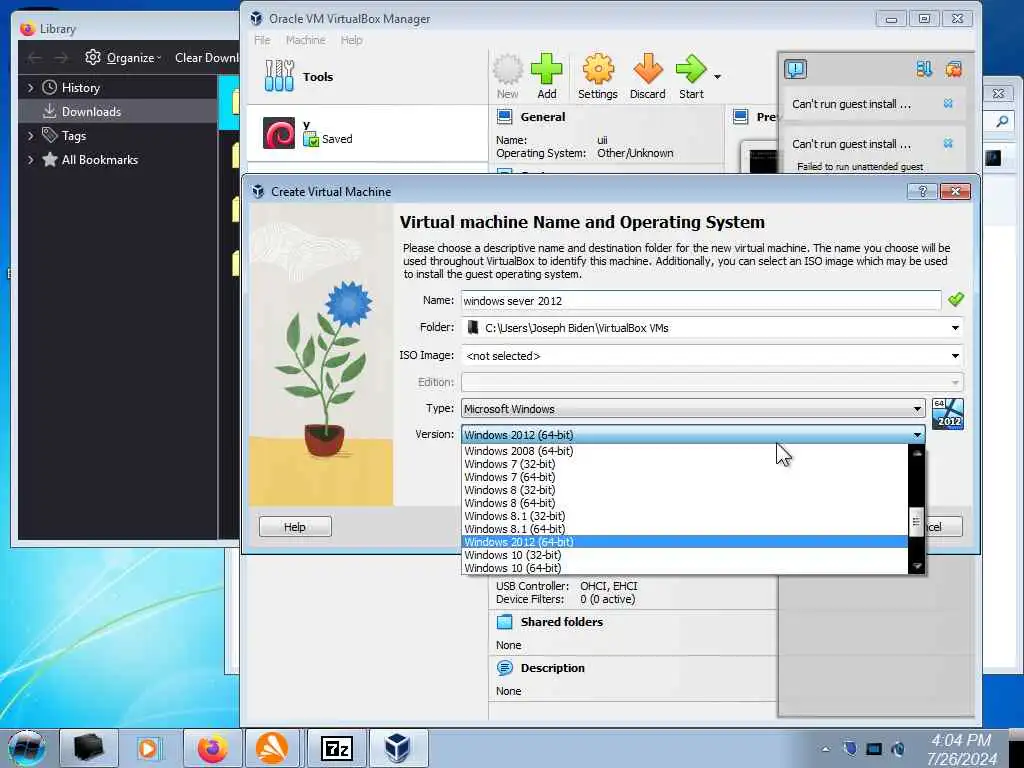
Task: Open the Help menu in VirtualBox
Action: (351, 40)
